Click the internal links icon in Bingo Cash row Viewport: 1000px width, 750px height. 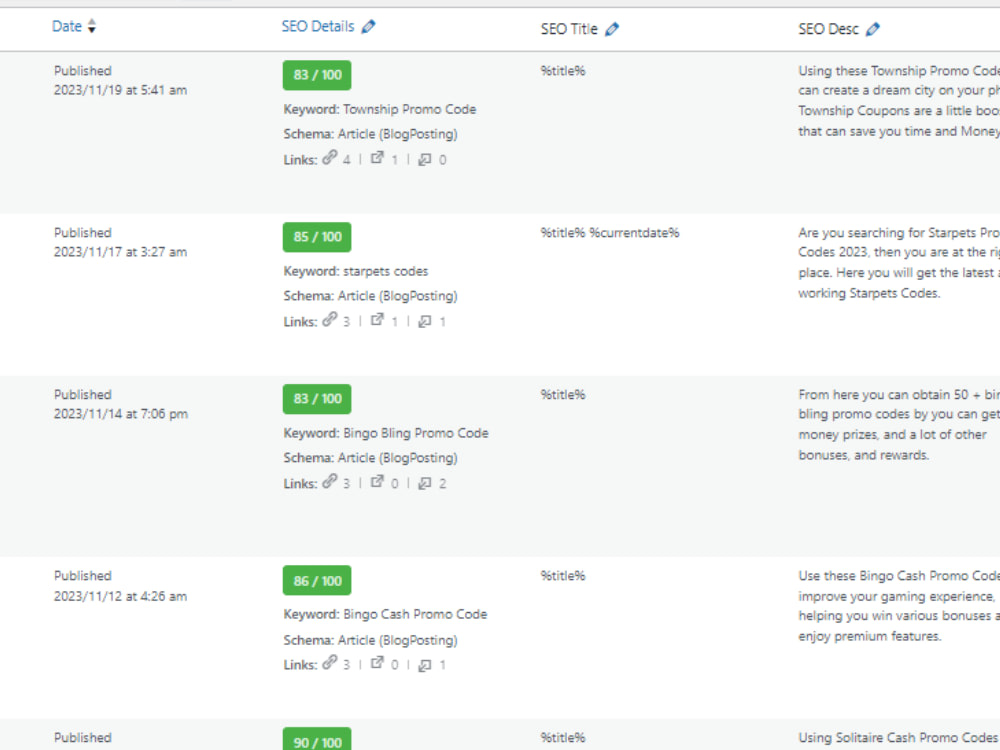pos(329,663)
